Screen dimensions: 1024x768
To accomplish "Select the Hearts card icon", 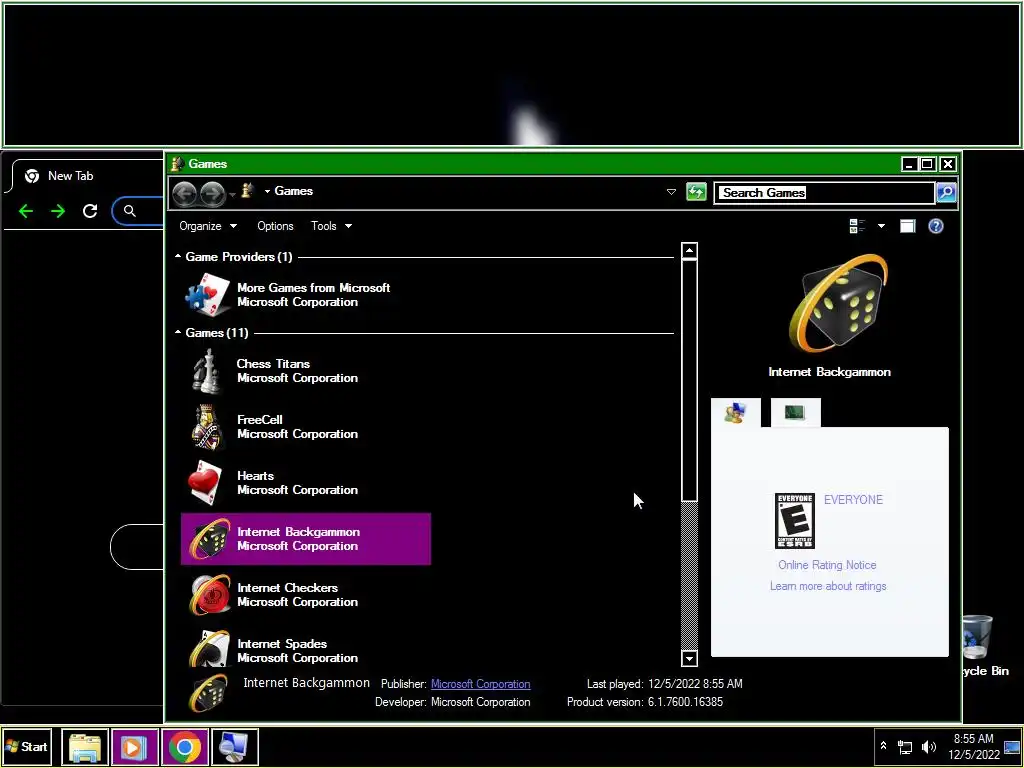I will click(207, 483).
